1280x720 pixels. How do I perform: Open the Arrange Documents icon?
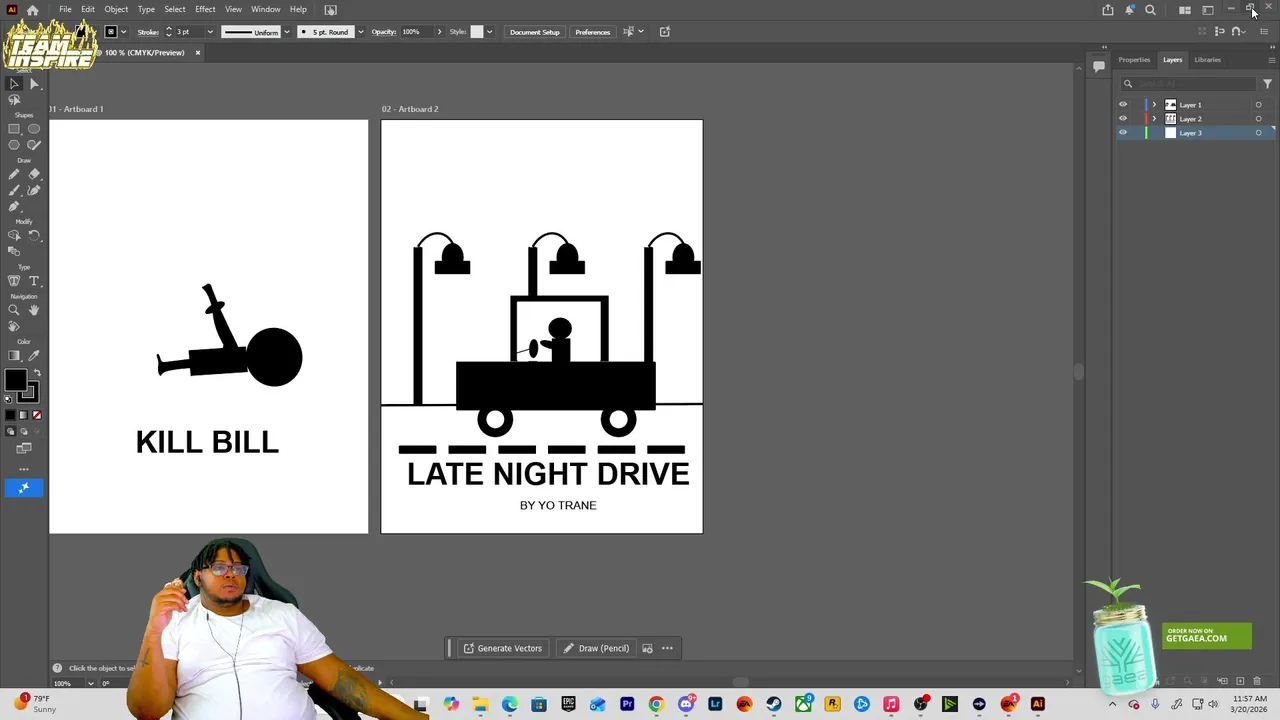(x=1185, y=10)
